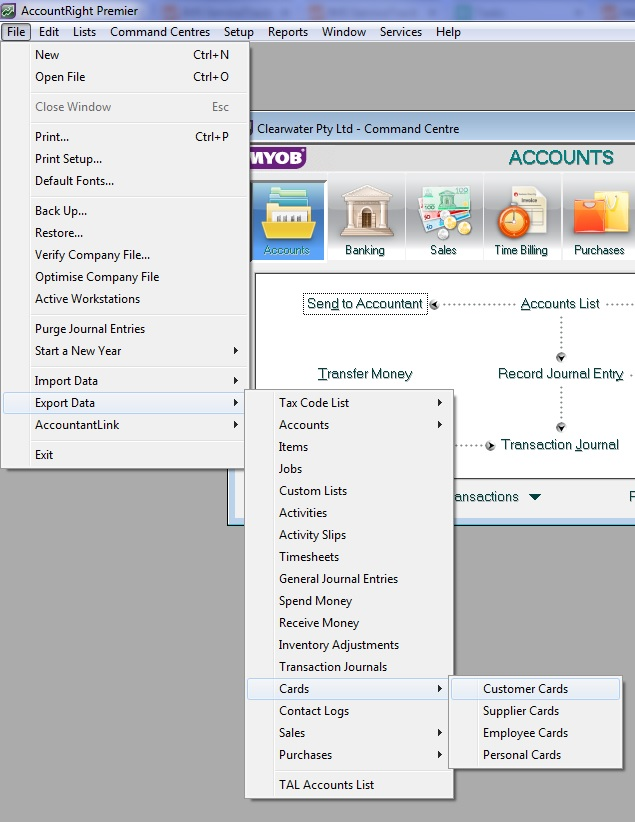The image size is (635, 822).
Task: Expand the Import Data submenu arrow
Action: (235, 381)
